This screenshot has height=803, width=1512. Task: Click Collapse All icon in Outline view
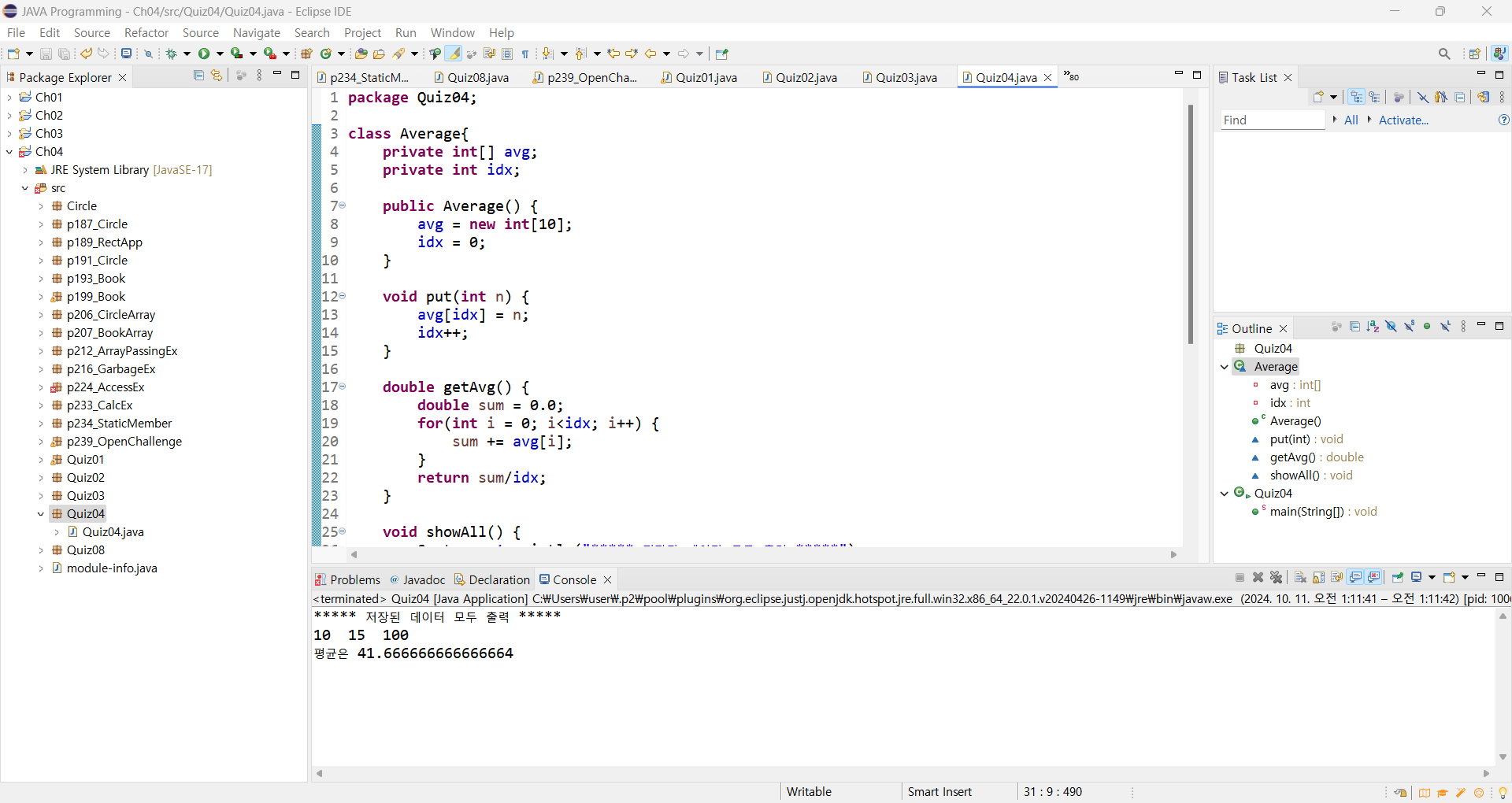1354,327
